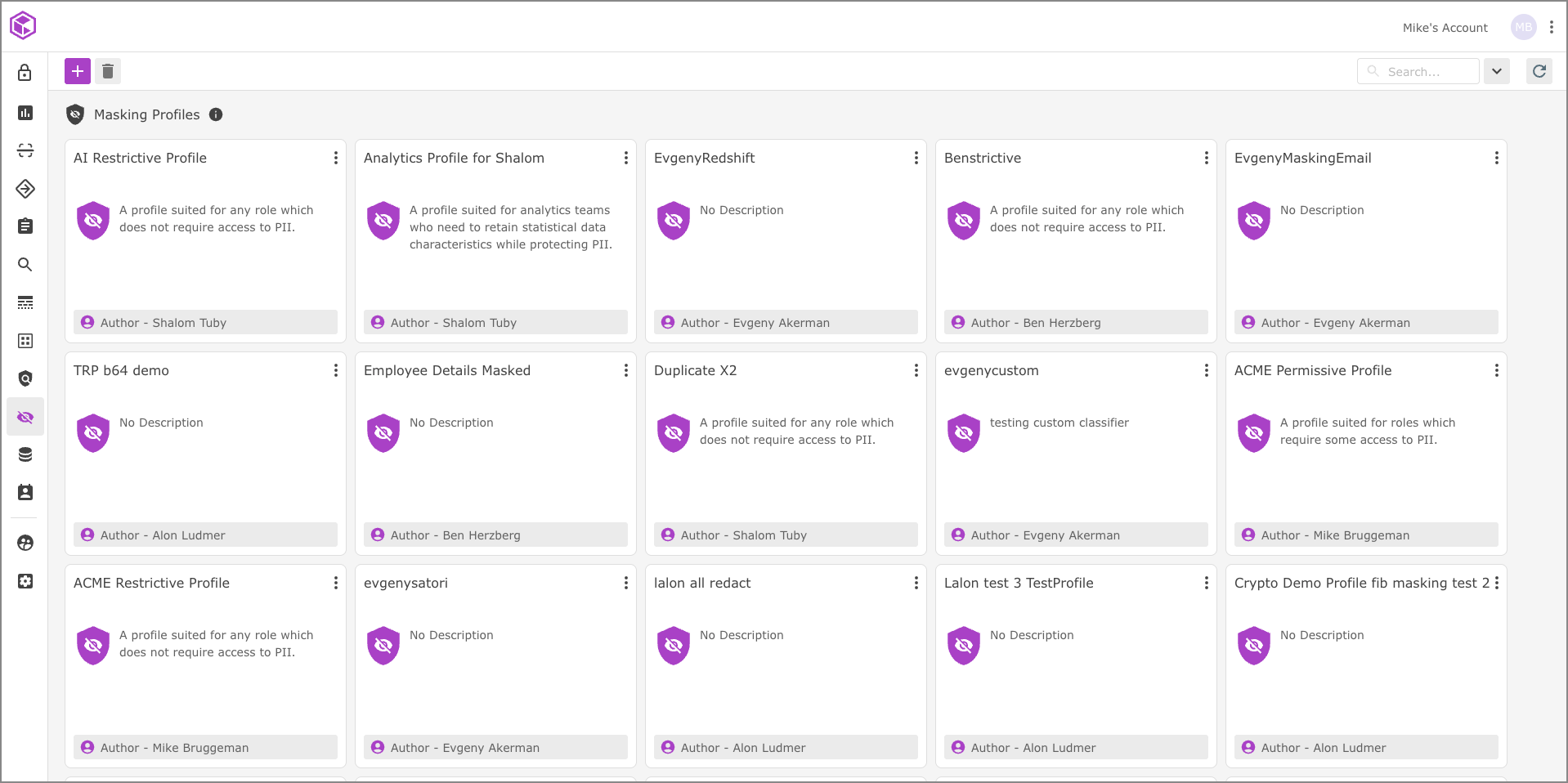The height and width of the screenshot is (783, 1568).
Task: Open options menu for AI Restrictive Profile
Action: coord(335,158)
